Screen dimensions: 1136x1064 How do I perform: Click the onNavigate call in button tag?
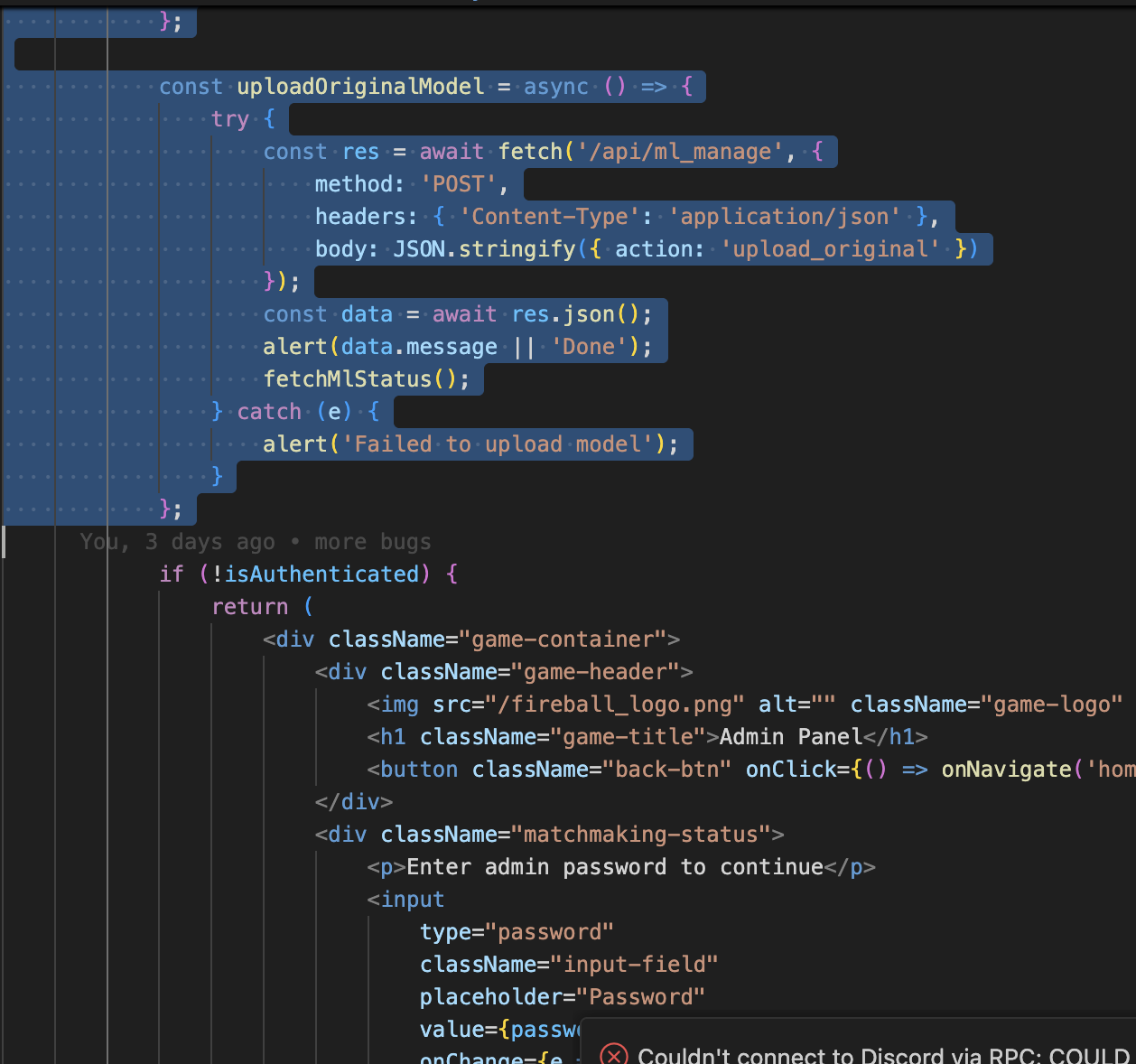[x=1006, y=770]
